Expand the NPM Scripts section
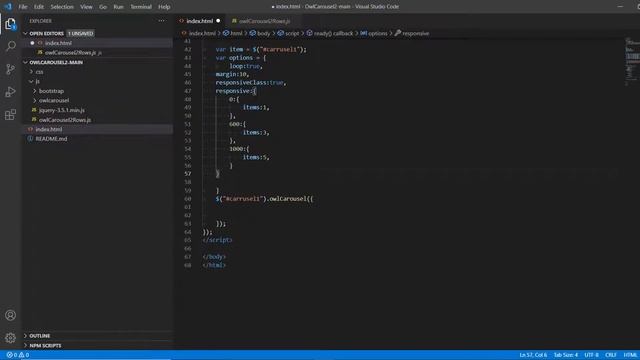Image resolution: width=640 pixels, height=360 pixels. pos(26,346)
